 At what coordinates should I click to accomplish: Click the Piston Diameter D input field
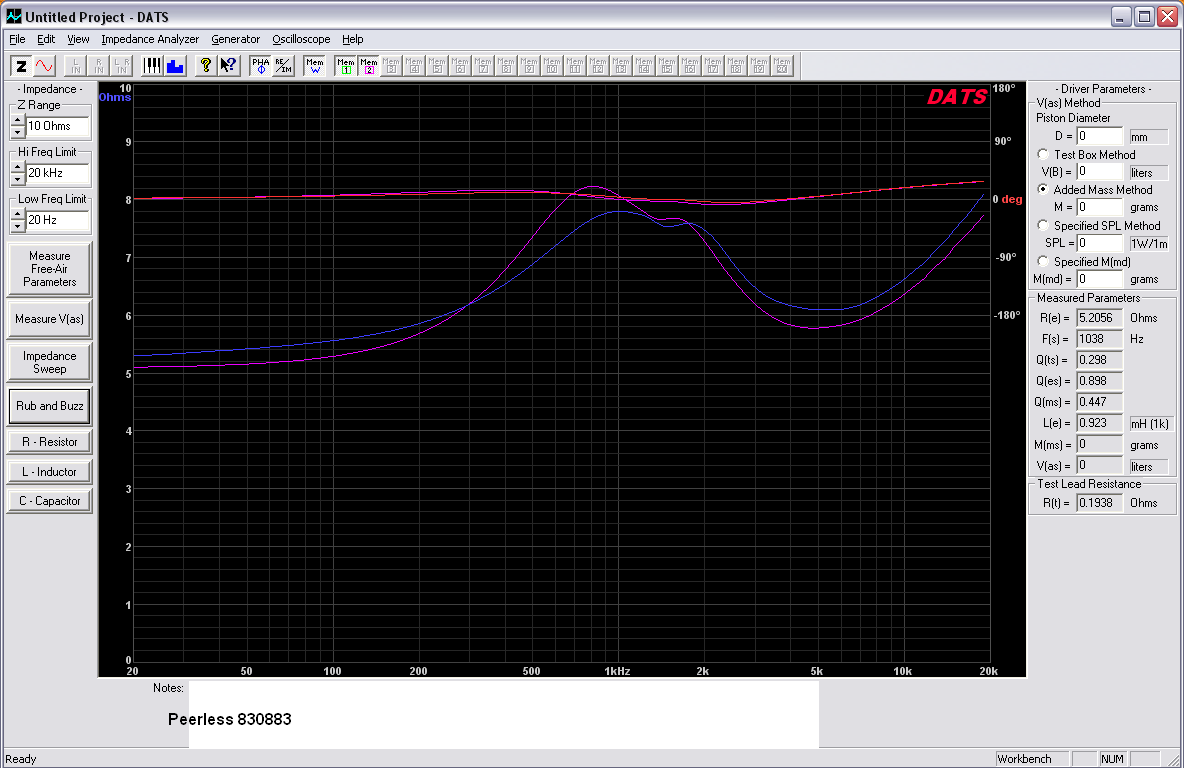[1099, 136]
